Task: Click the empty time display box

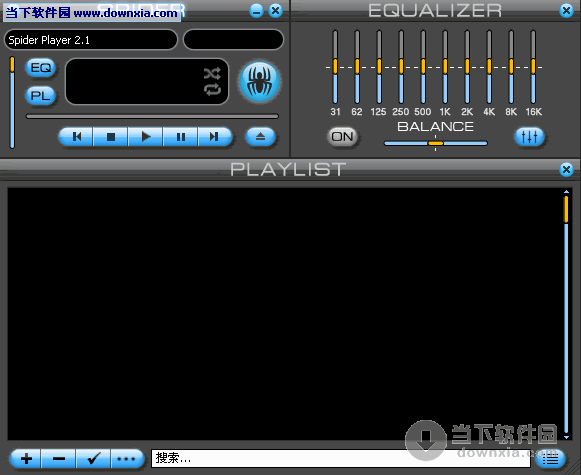Action: 233,40
